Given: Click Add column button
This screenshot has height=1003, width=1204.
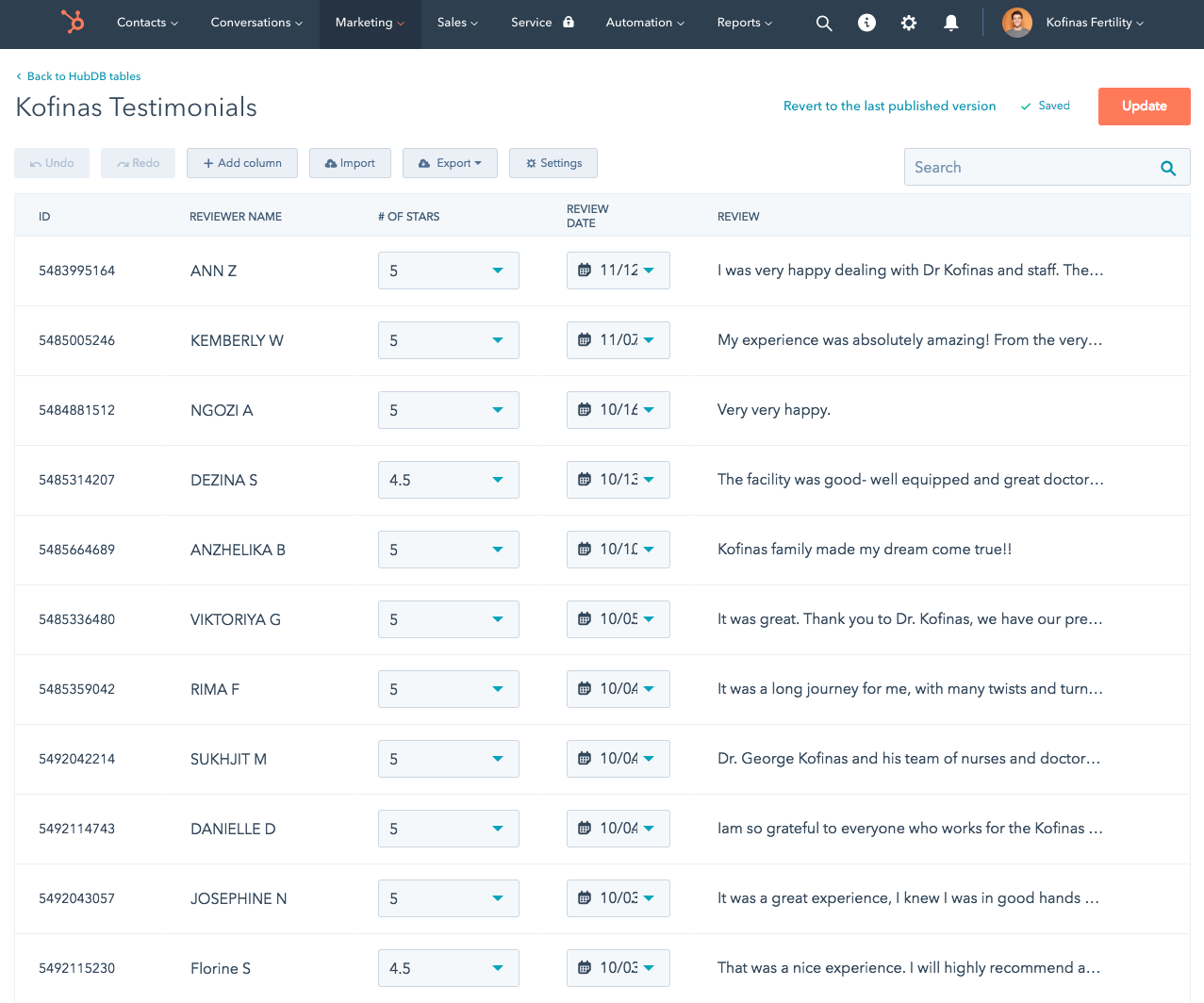Looking at the screenshot, I should tap(242, 163).
